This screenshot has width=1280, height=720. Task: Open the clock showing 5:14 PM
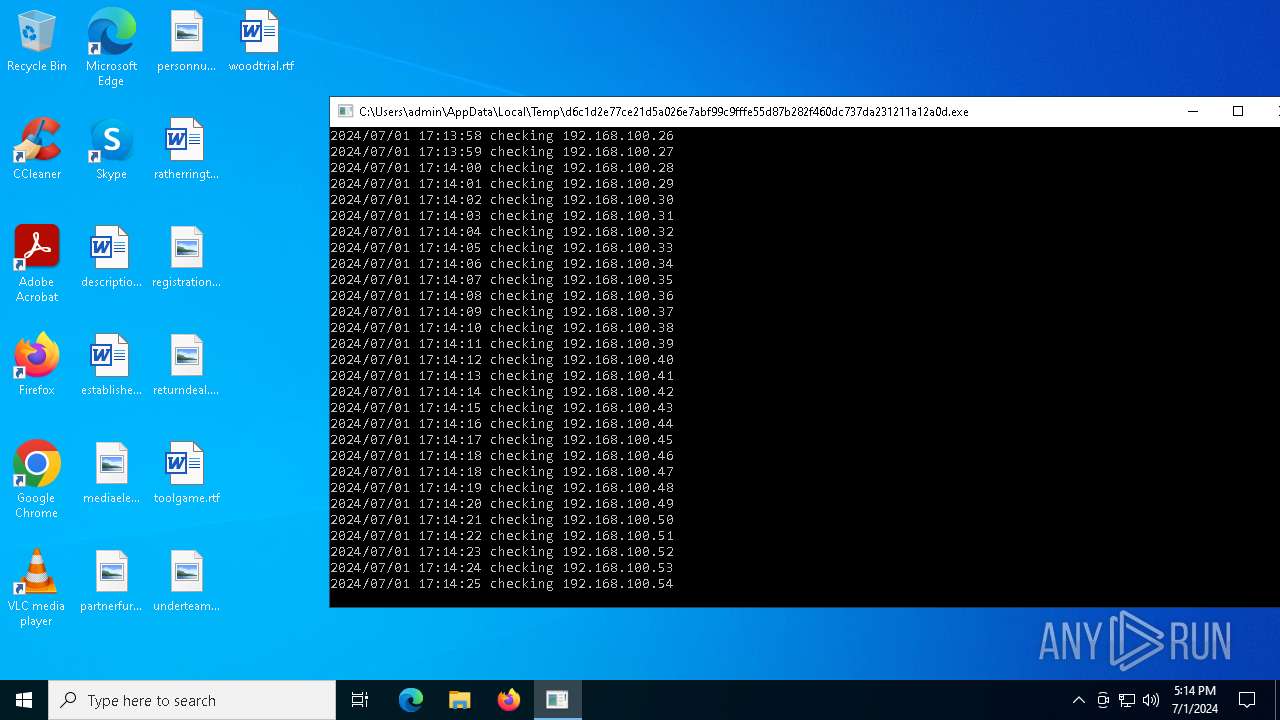(1195, 700)
